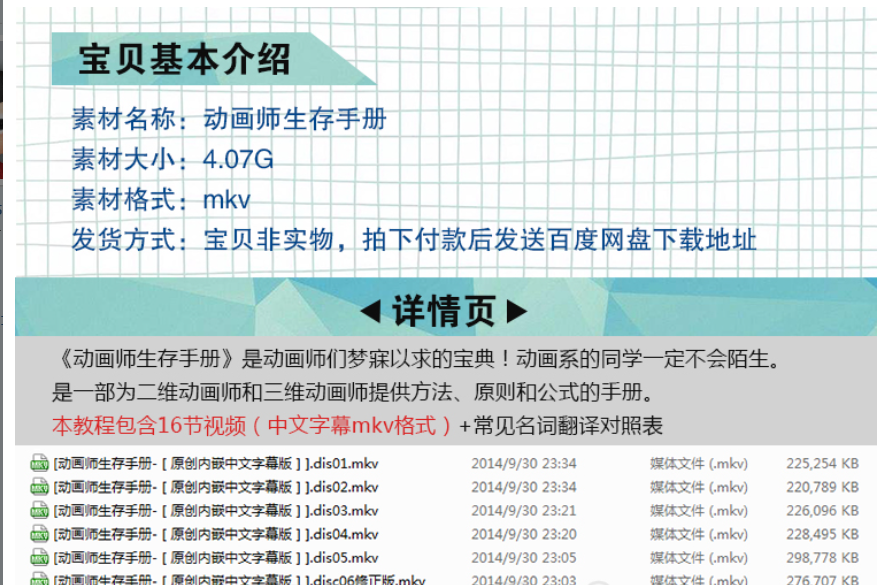
Task: Click the 2014/9/30 23:21 date of dis03.mkv
Action: (523, 511)
